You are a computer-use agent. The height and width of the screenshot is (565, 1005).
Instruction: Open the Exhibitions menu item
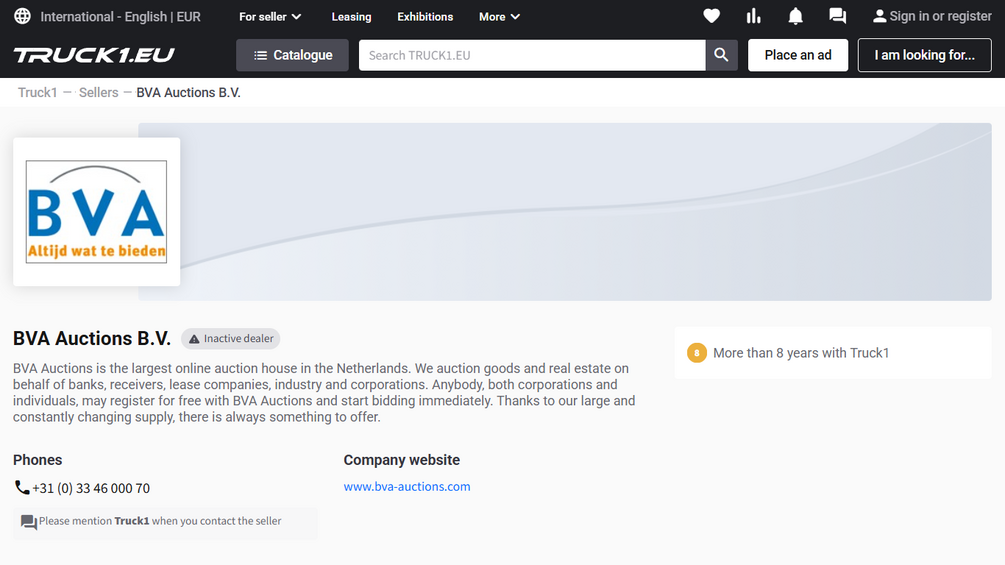[425, 17]
